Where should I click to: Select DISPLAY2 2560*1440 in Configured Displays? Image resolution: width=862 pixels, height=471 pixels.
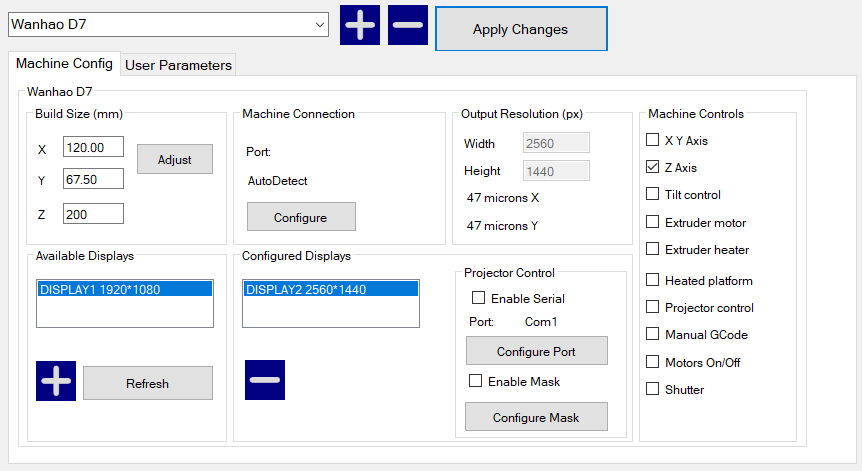coord(330,289)
